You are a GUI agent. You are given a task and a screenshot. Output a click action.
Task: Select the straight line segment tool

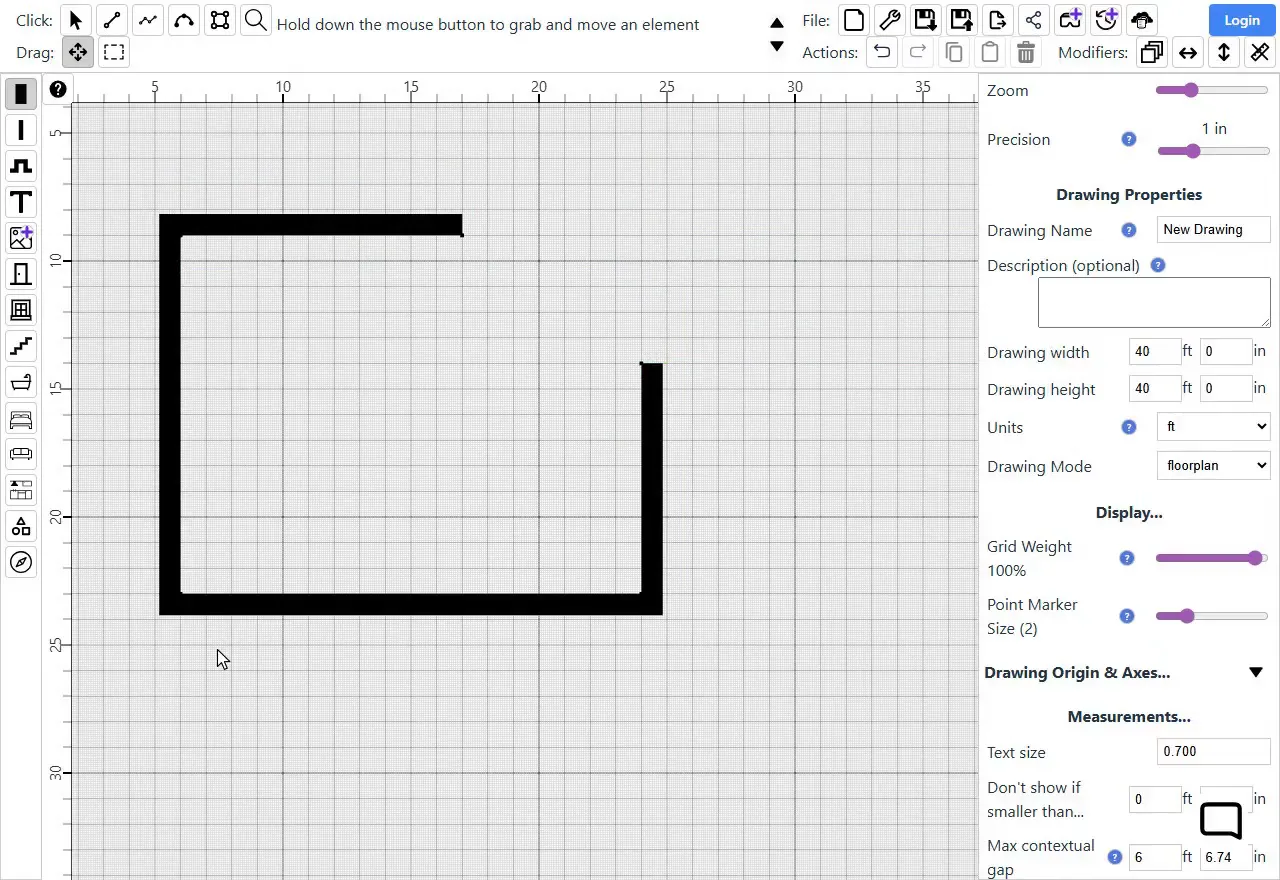click(x=112, y=20)
